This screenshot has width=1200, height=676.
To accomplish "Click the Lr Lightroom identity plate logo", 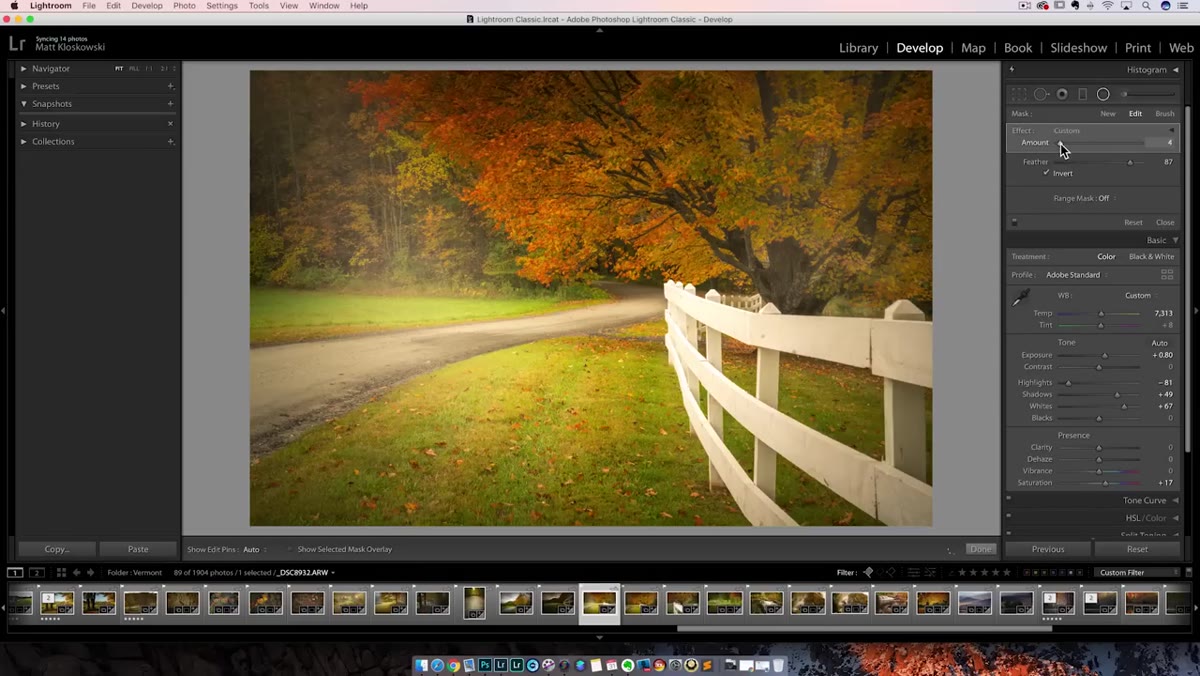I will [16, 43].
